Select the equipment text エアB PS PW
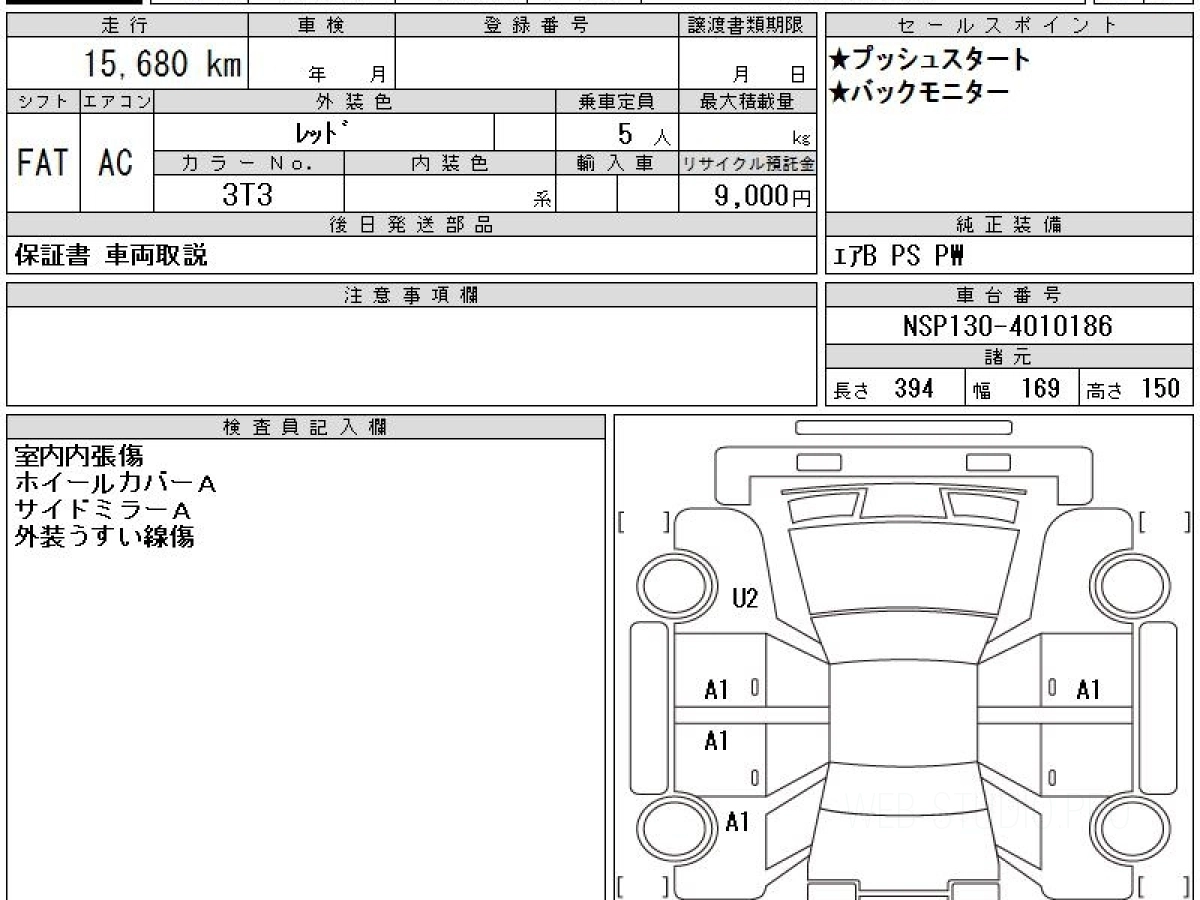1200x900 pixels. pyautogui.click(x=898, y=257)
